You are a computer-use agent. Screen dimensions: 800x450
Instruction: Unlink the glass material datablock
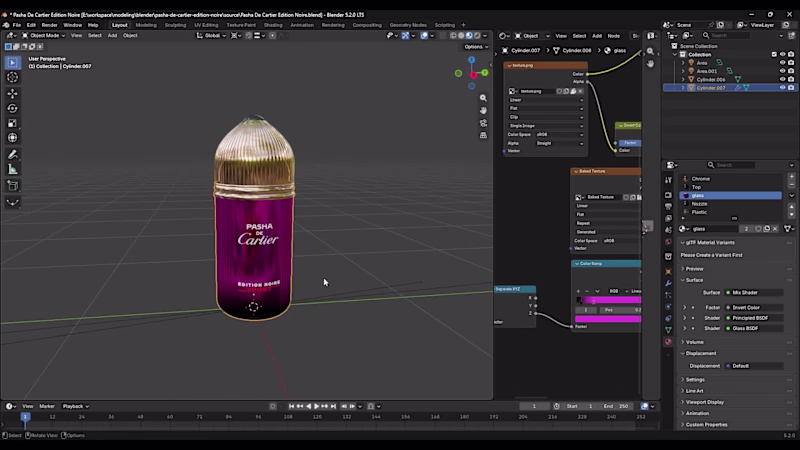[x=775, y=229]
